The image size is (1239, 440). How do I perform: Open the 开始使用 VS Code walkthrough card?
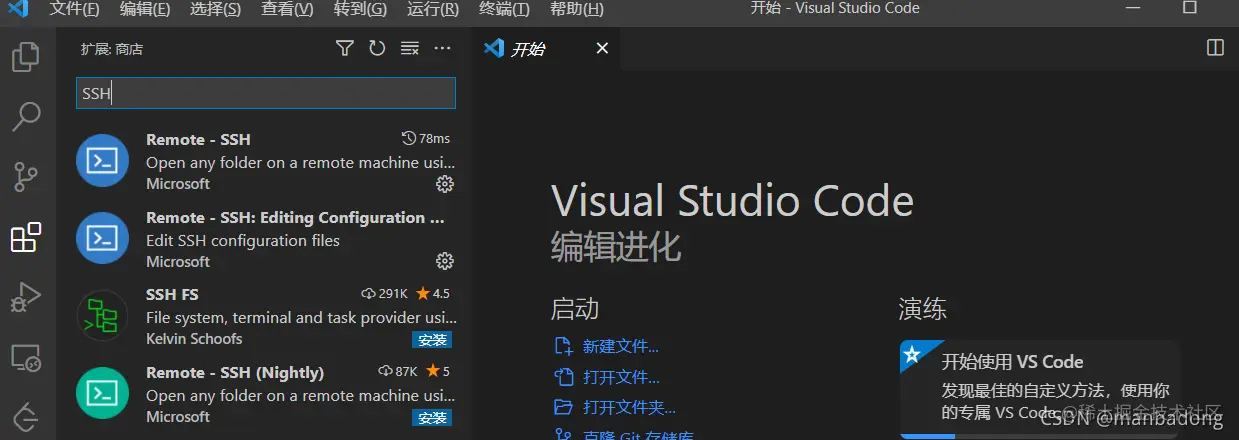coord(1040,389)
